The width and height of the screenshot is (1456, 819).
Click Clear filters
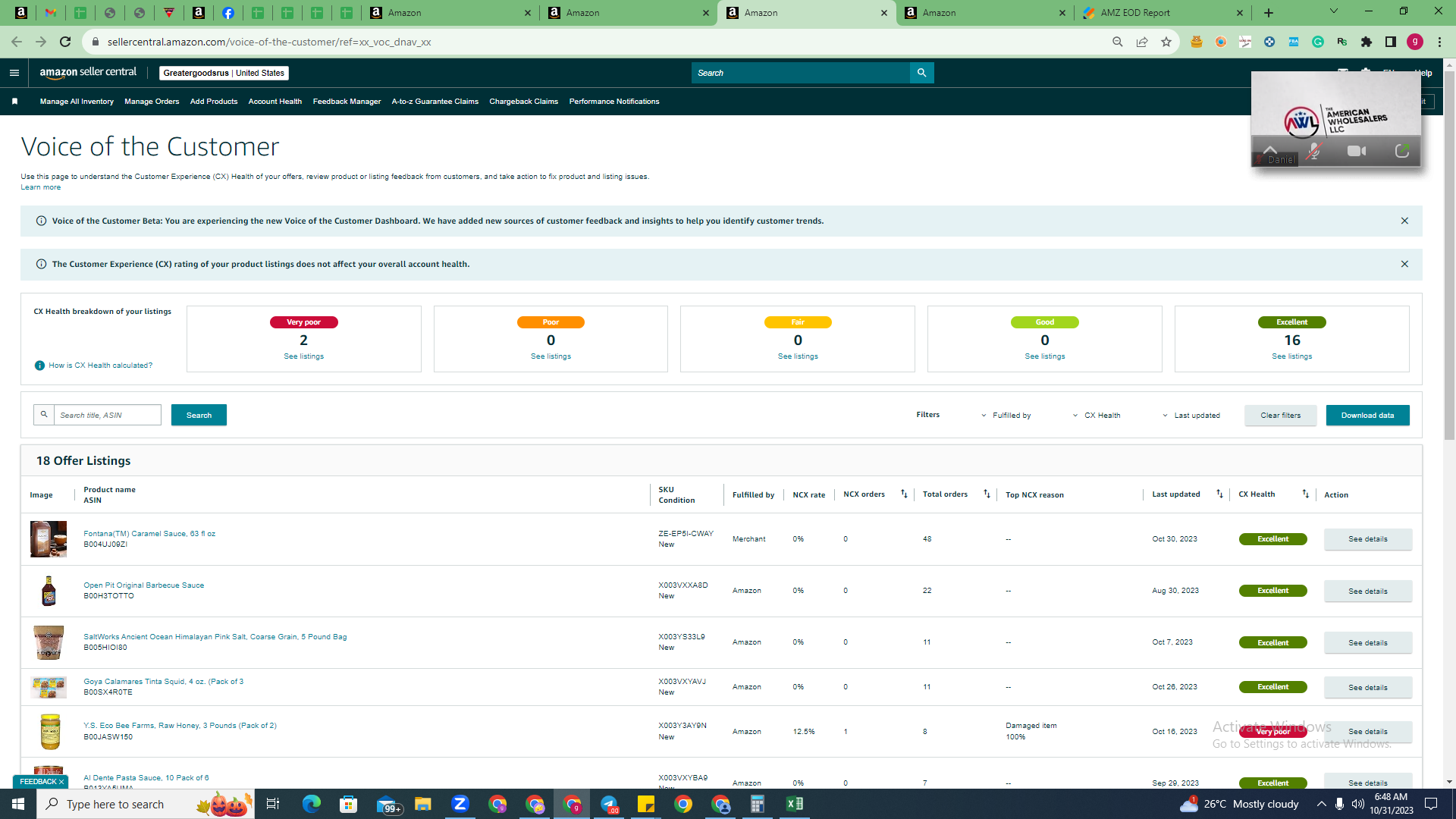coord(1281,416)
